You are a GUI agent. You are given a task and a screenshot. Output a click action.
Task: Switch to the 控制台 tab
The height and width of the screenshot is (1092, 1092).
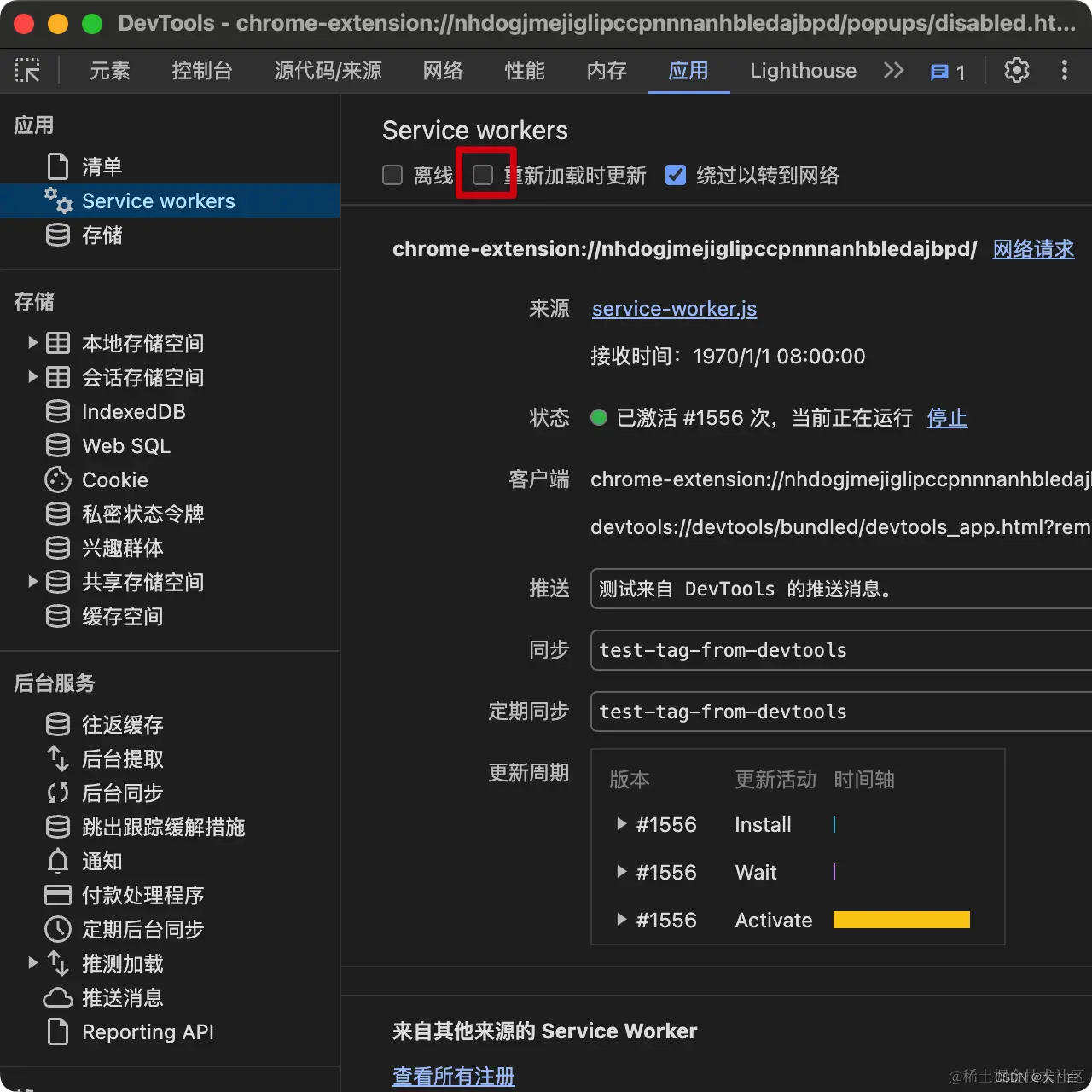coord(202,71)
